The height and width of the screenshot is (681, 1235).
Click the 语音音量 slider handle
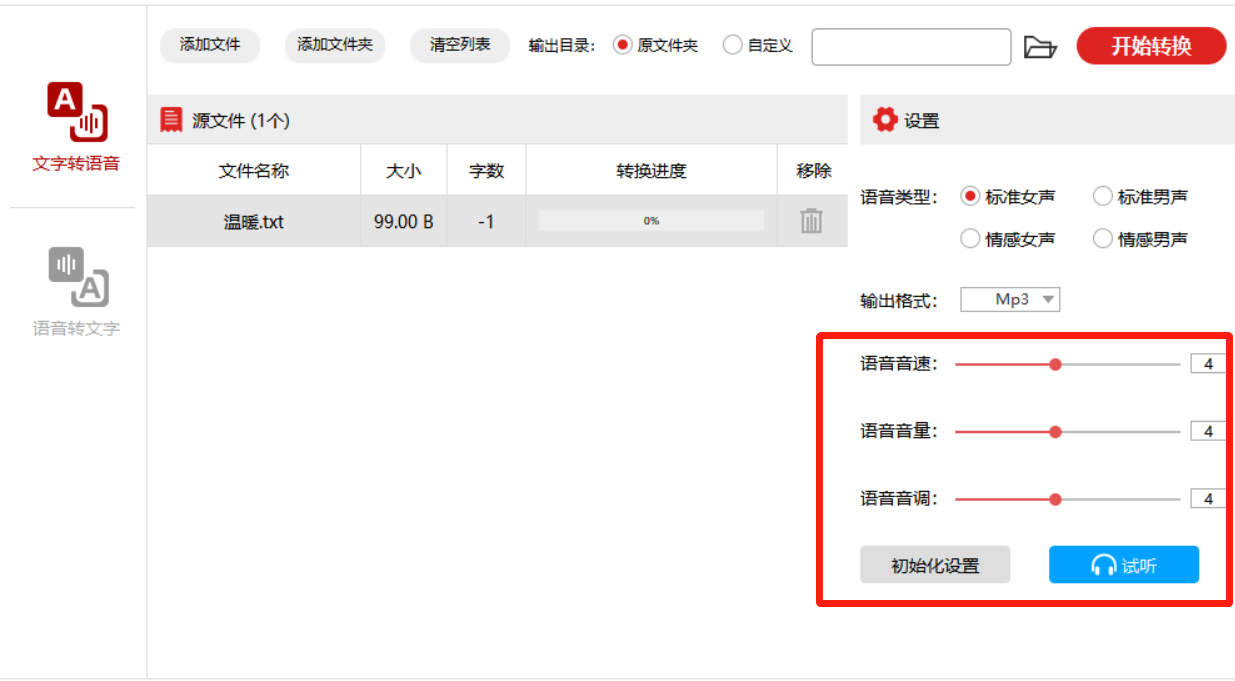1055,432
